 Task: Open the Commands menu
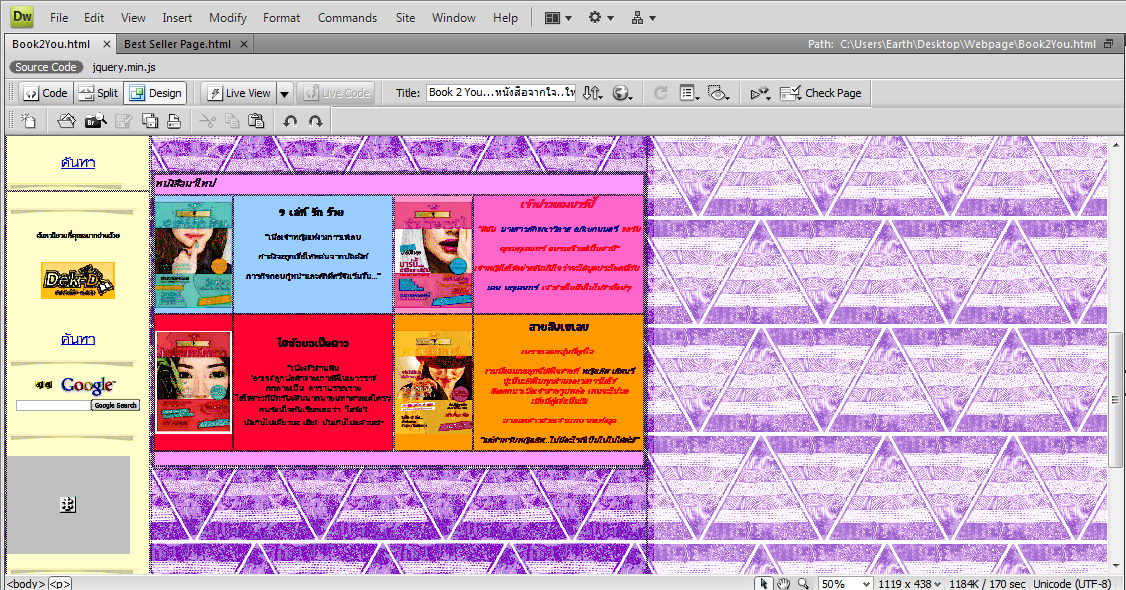(347, 17)
